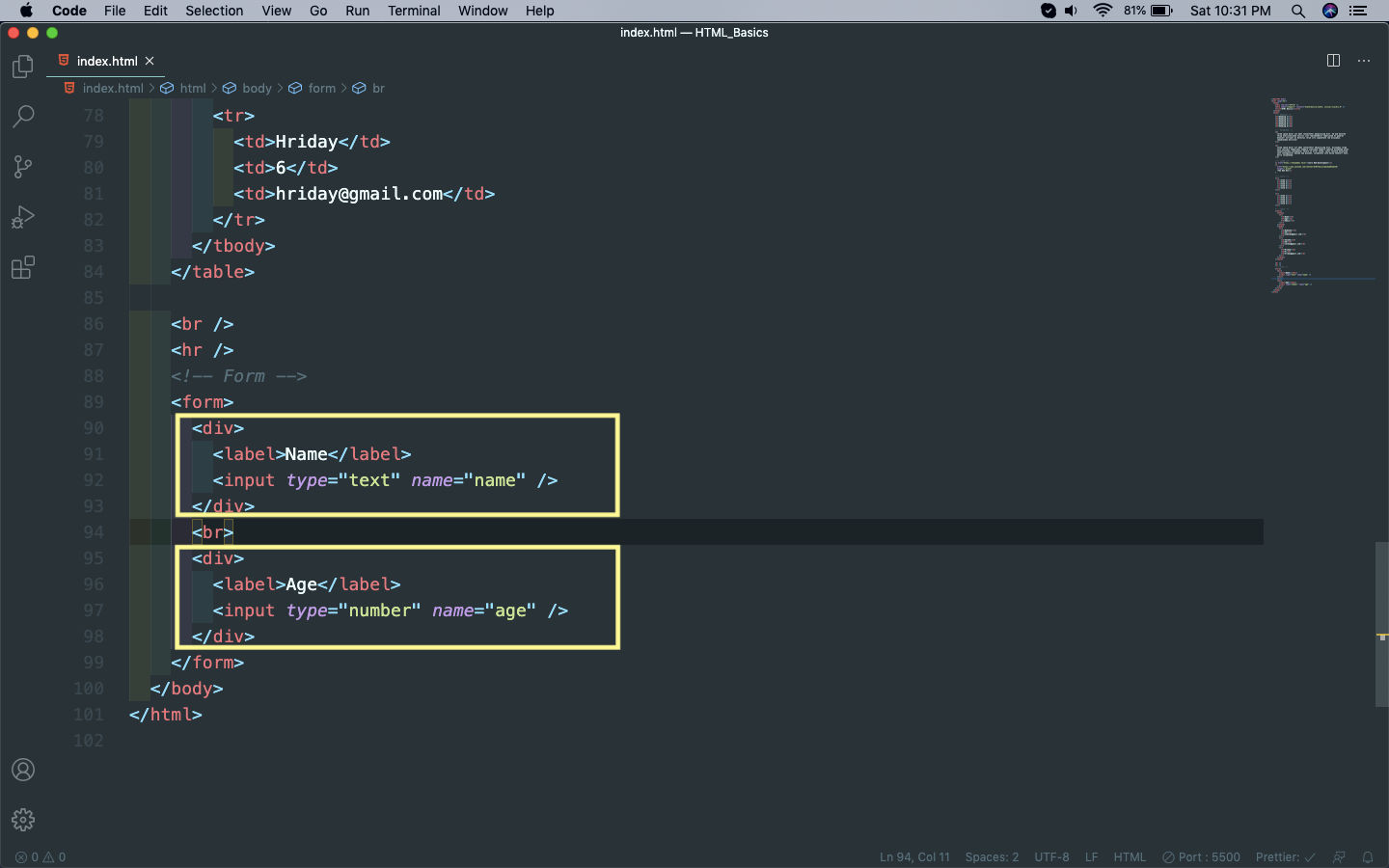Open Spotlight search in menu bar
This screenshot has width=1389, height=868.
point(1298,11)
